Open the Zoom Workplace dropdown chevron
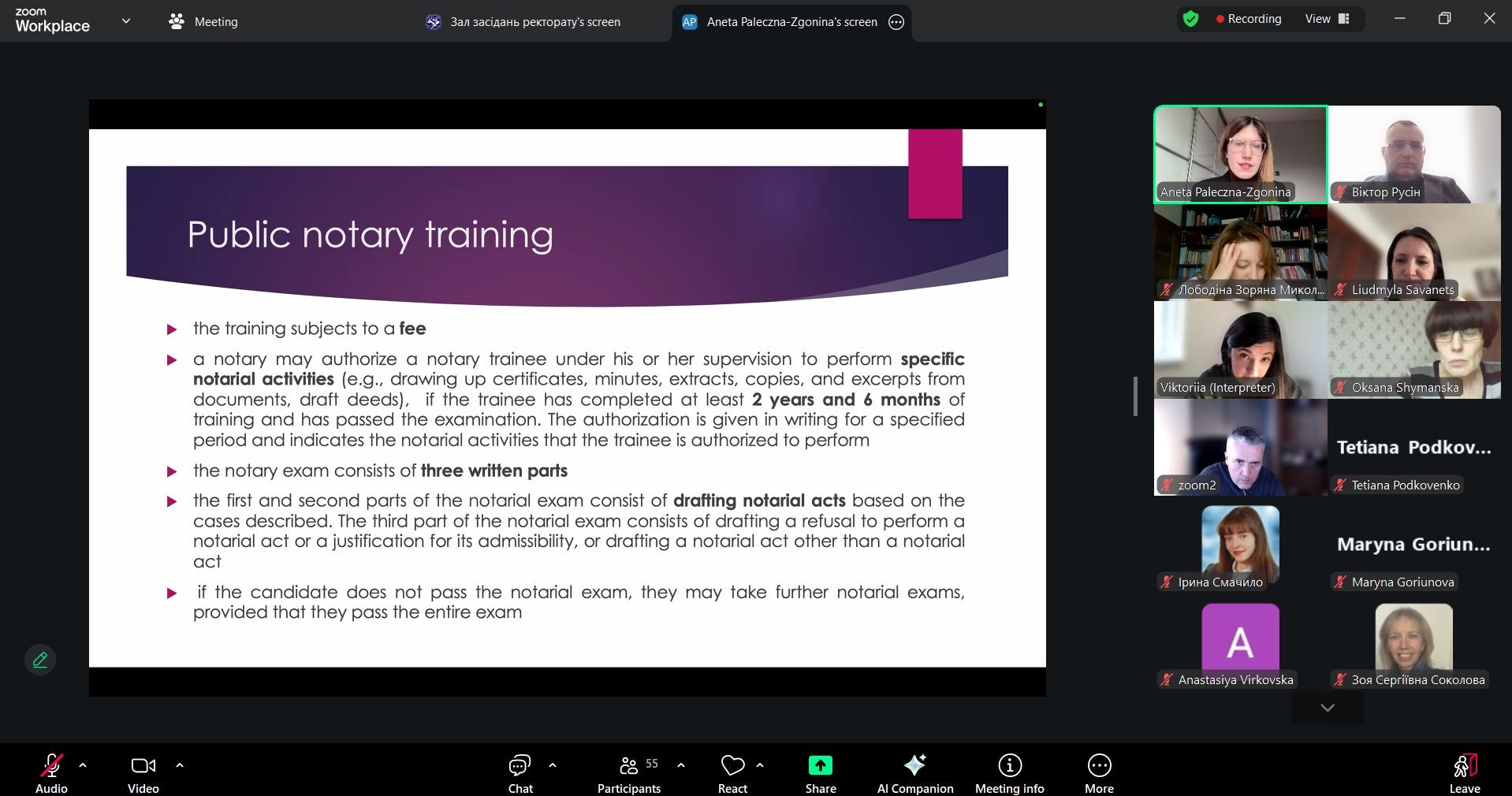 tap(126, 21)
